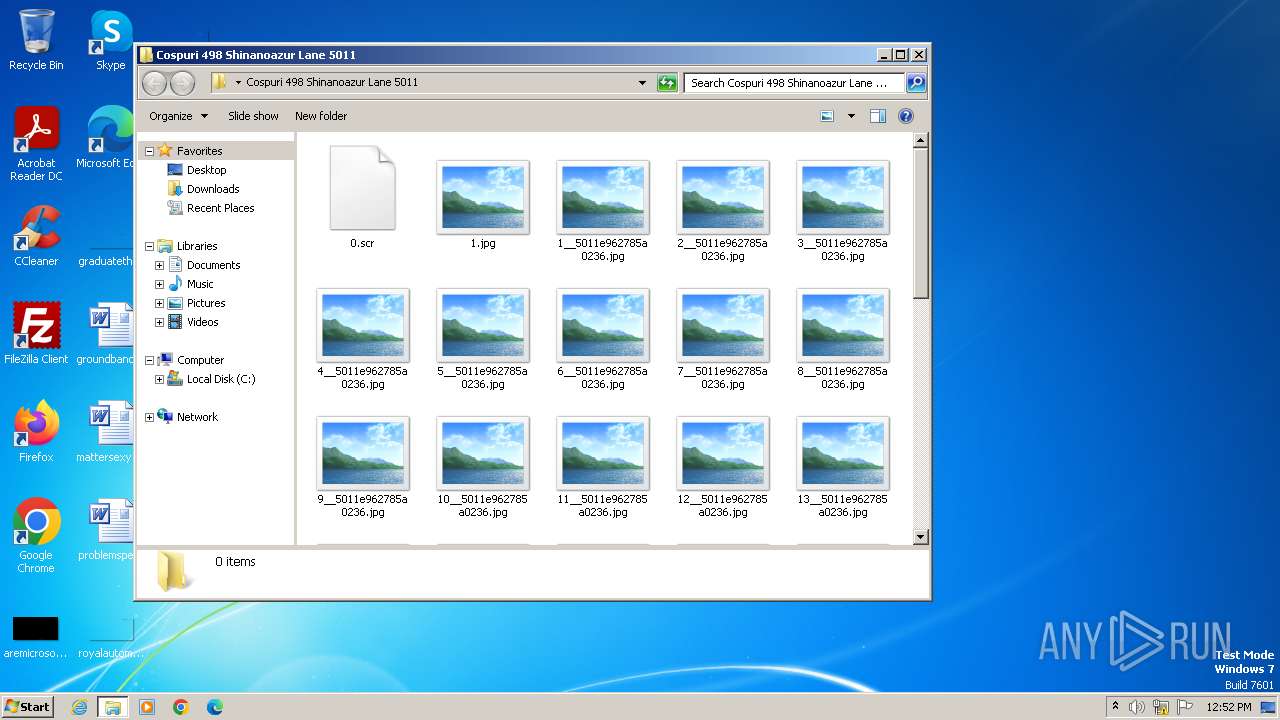Select Network in navigation pane
1280x720 pixels.
(x=197, y=417)
